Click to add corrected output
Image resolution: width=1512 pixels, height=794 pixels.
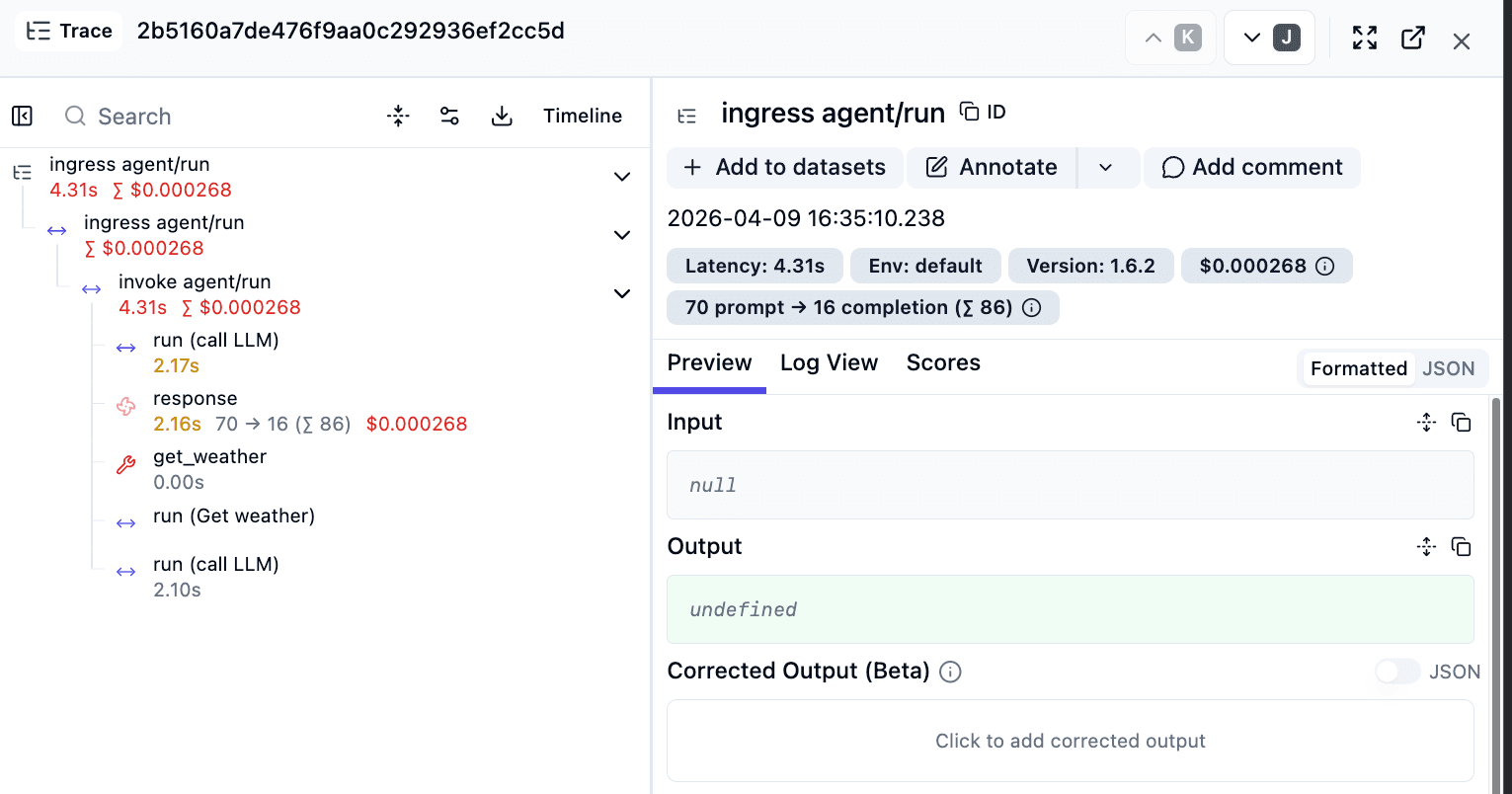[1070, 741]
